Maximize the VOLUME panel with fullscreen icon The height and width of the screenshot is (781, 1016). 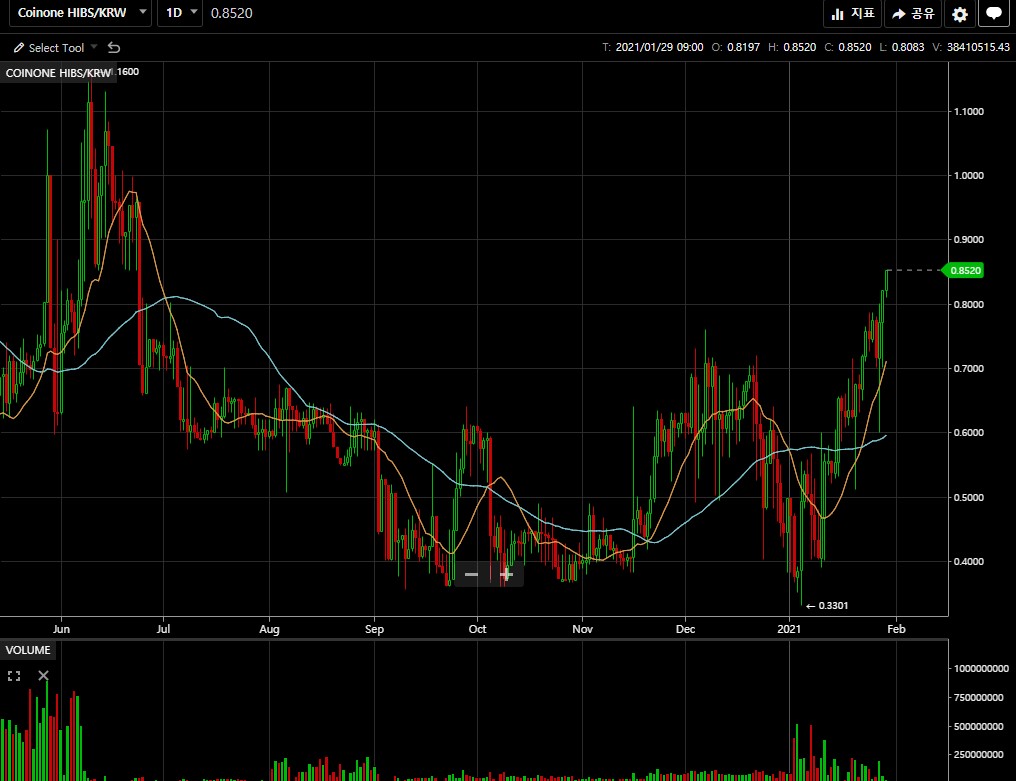(x=14, y=676)
